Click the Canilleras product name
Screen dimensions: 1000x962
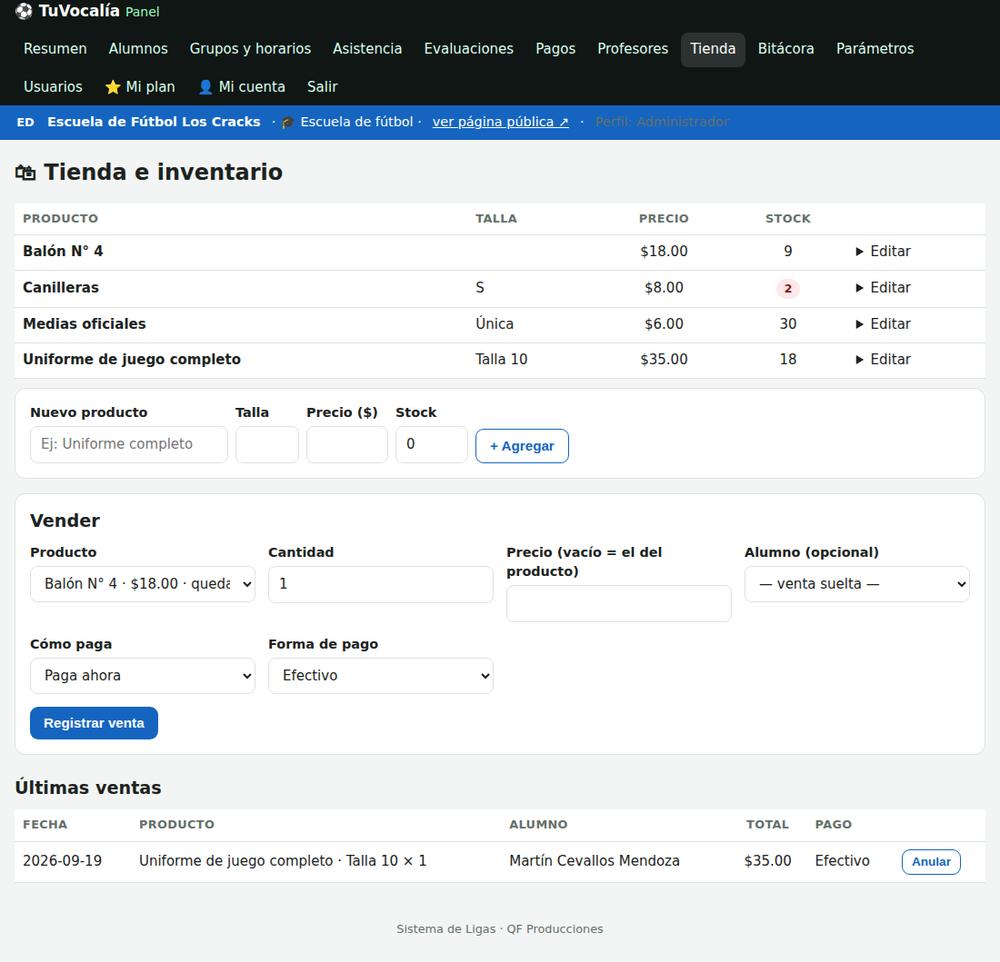click(x=61, y=288)
